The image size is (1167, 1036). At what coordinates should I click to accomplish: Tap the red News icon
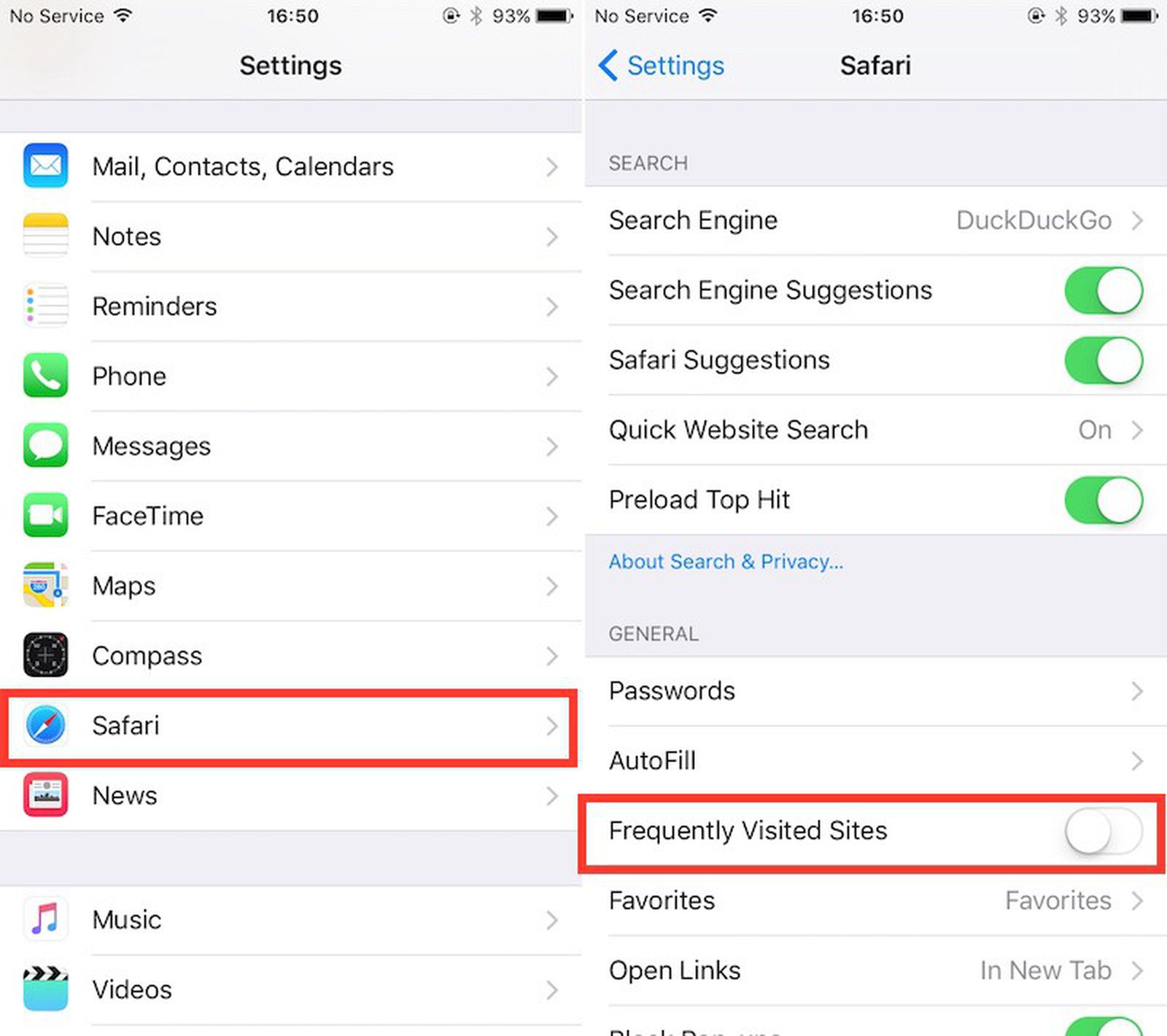point(45,795)
